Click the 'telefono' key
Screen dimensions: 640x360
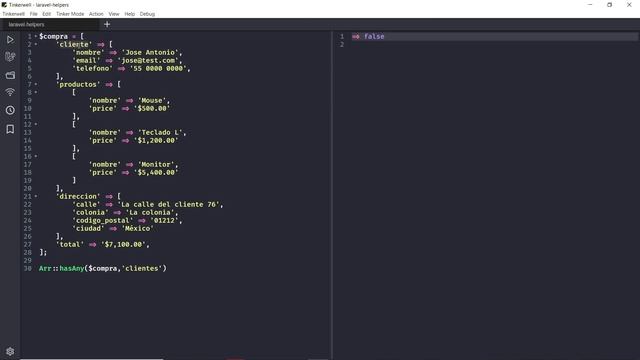[92, 68]
